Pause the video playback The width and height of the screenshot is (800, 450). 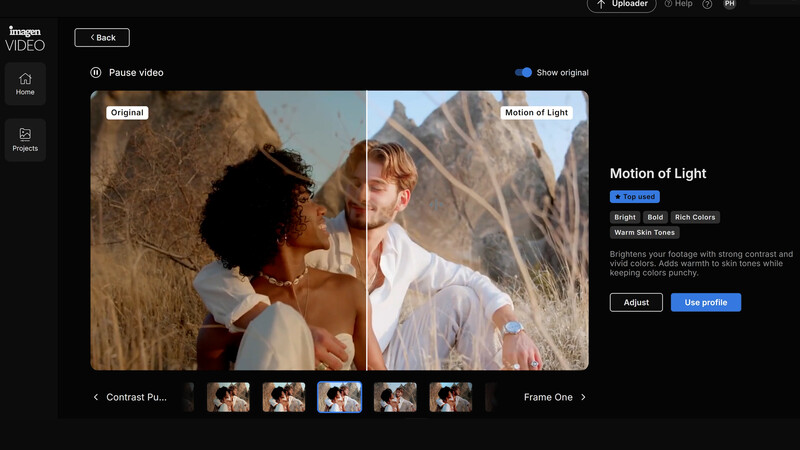(x=127, y=72)
